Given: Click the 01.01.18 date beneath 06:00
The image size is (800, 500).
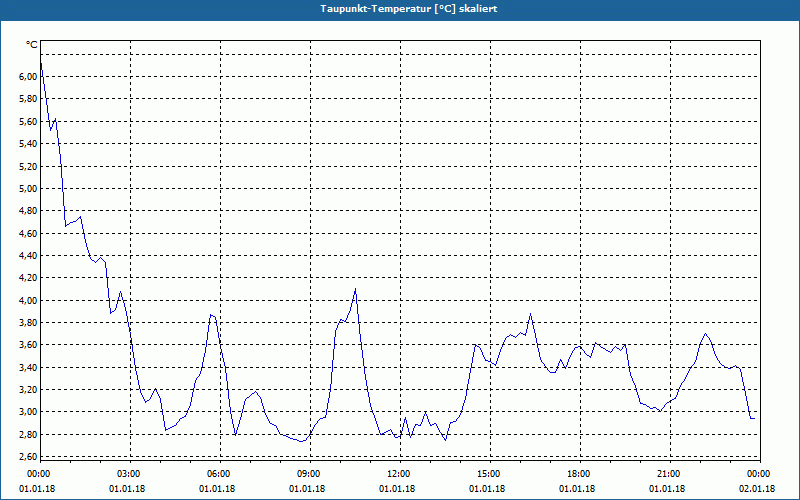Looking at the screenshot, I should click(x=217, y=489).
